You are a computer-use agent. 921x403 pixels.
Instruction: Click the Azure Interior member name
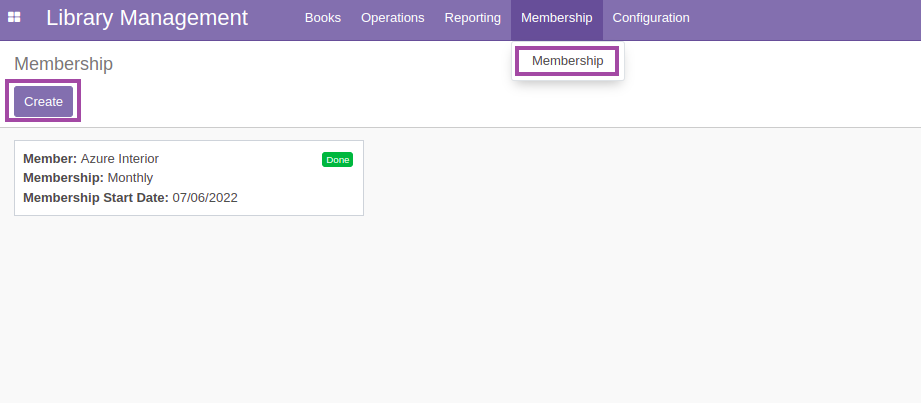(x=120, y=159)
